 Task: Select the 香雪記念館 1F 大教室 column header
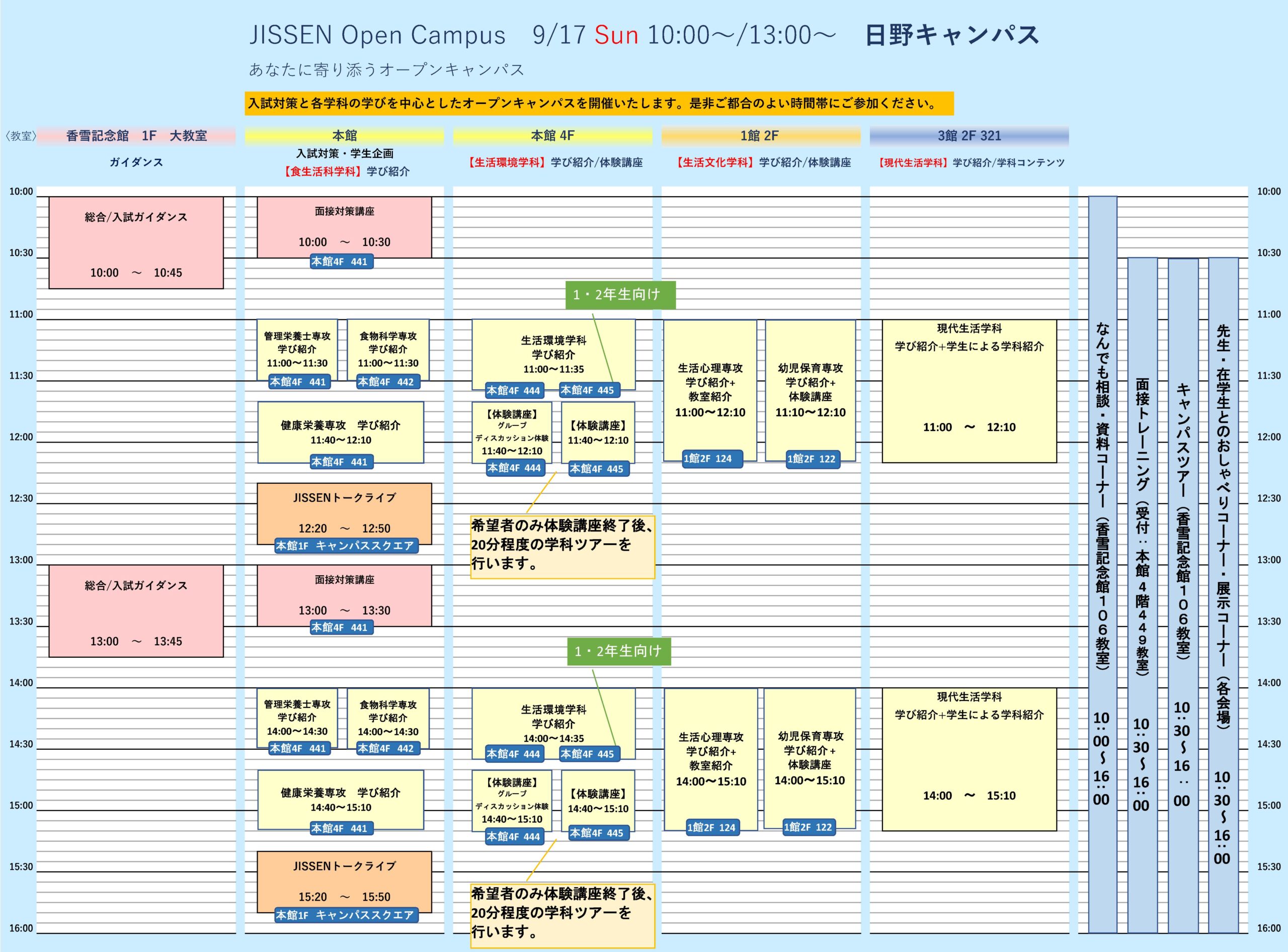pyautogui.click(x=136, y=136)
